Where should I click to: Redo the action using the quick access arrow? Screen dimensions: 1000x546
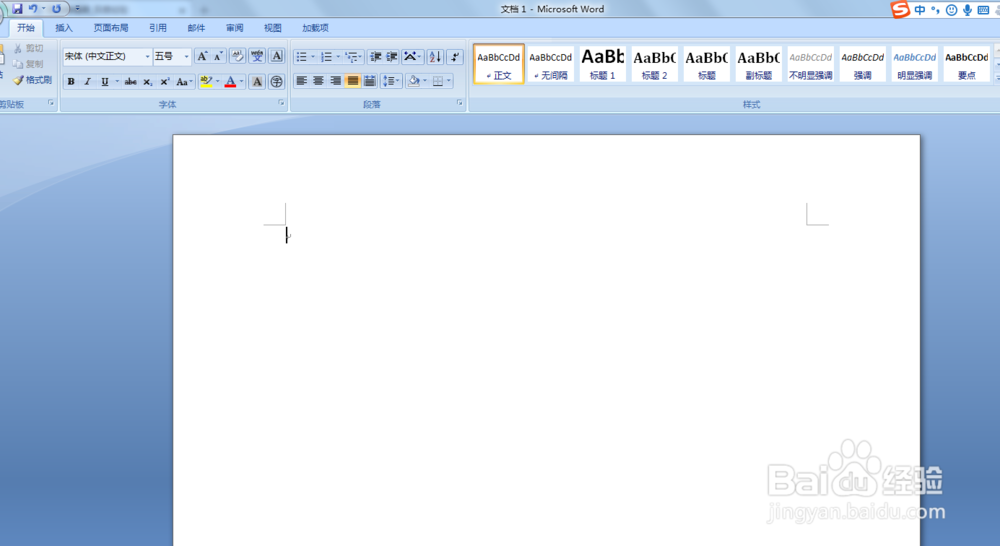[x=56, y=9]
